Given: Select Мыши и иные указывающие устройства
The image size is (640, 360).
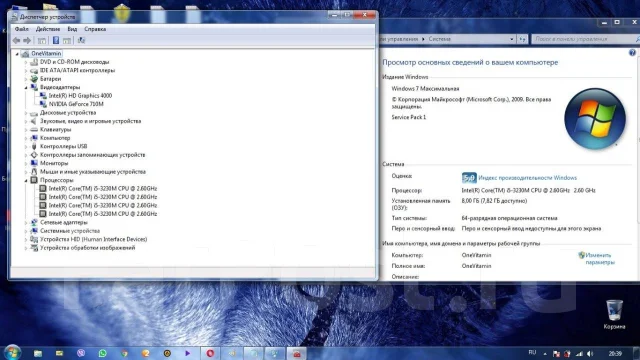Looking at the screenshot, I should (x=93, y=172).
